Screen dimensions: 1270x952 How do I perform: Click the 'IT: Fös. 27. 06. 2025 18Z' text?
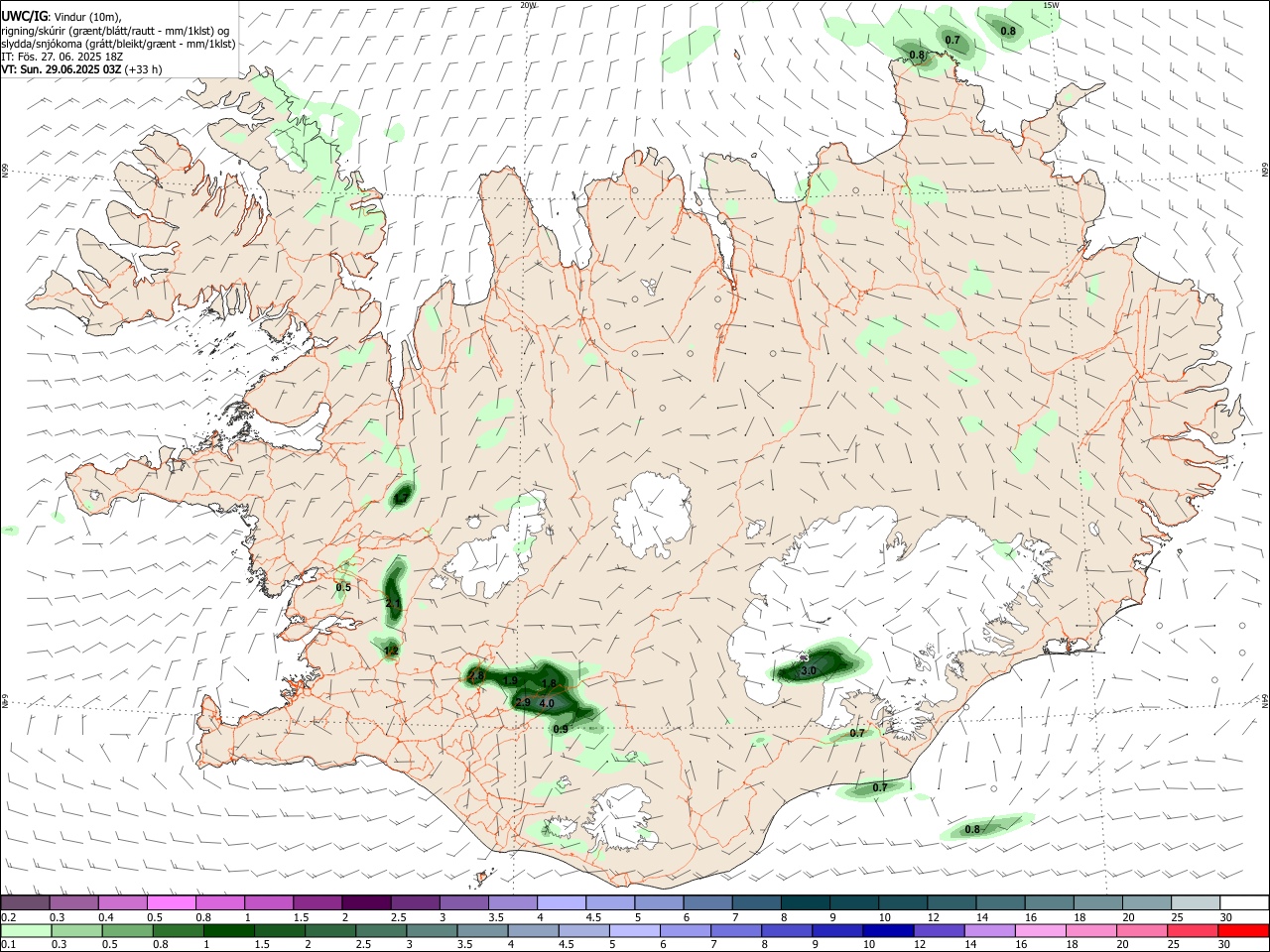pyautogui.click(x=62, y=57)
